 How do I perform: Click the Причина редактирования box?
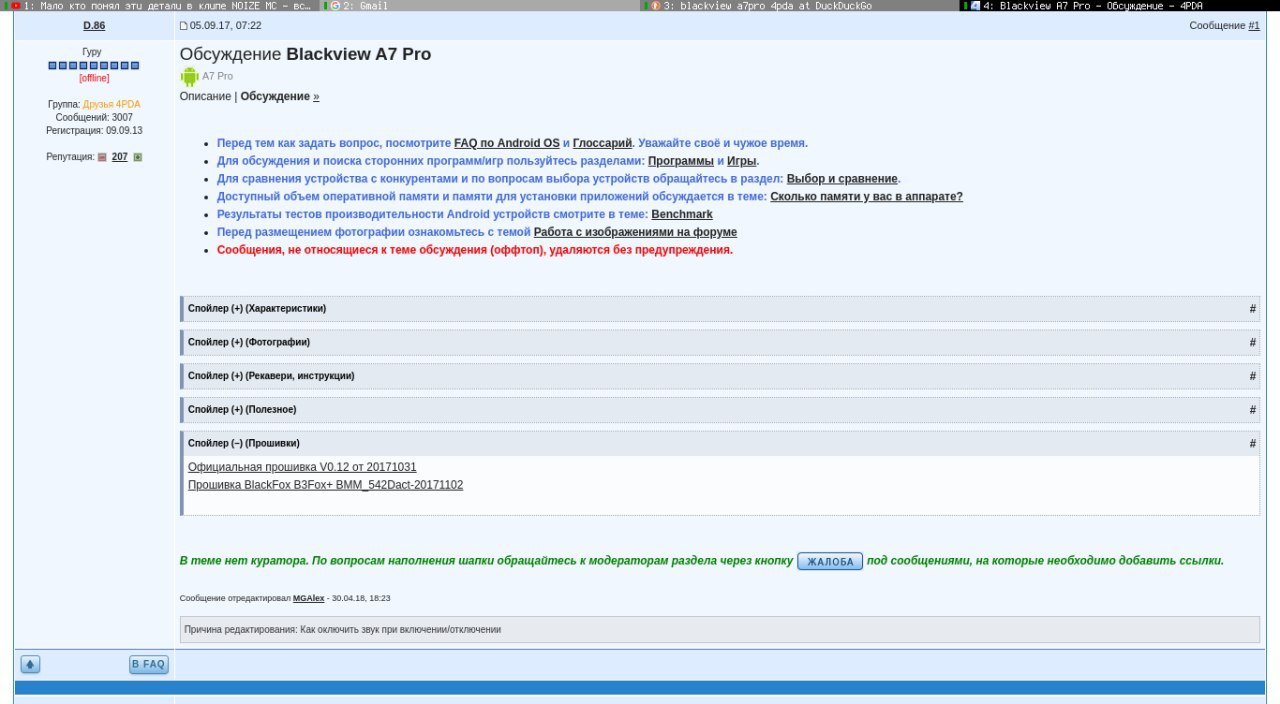(720, 630)
